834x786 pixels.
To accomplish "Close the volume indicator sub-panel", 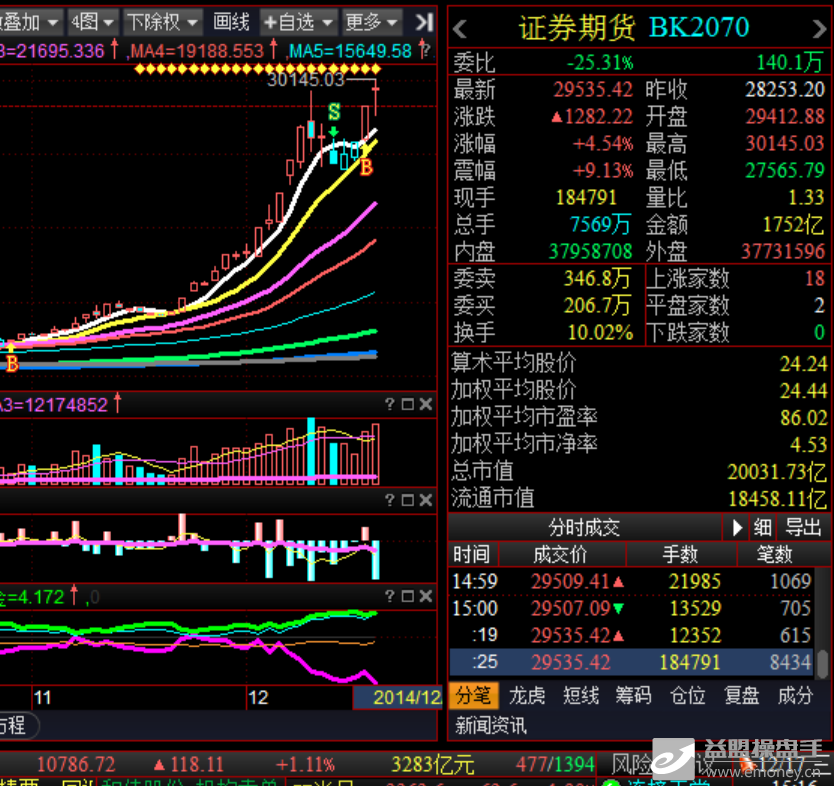I will point(425,404).
